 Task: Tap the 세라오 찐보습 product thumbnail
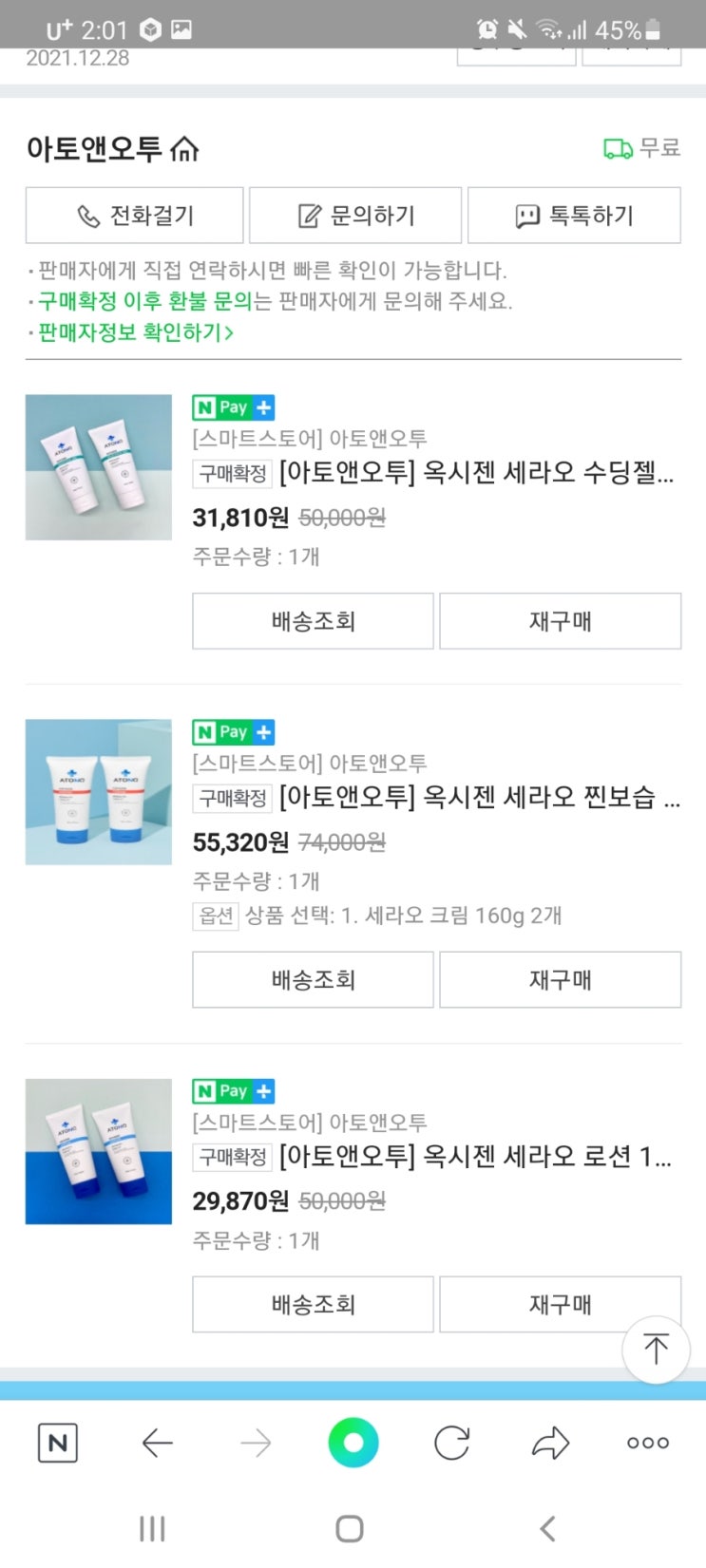[99, 792]
